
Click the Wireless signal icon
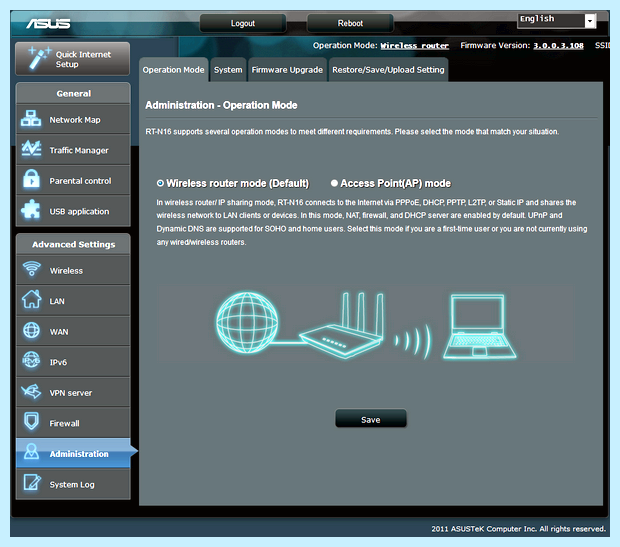tap(32, 269)
